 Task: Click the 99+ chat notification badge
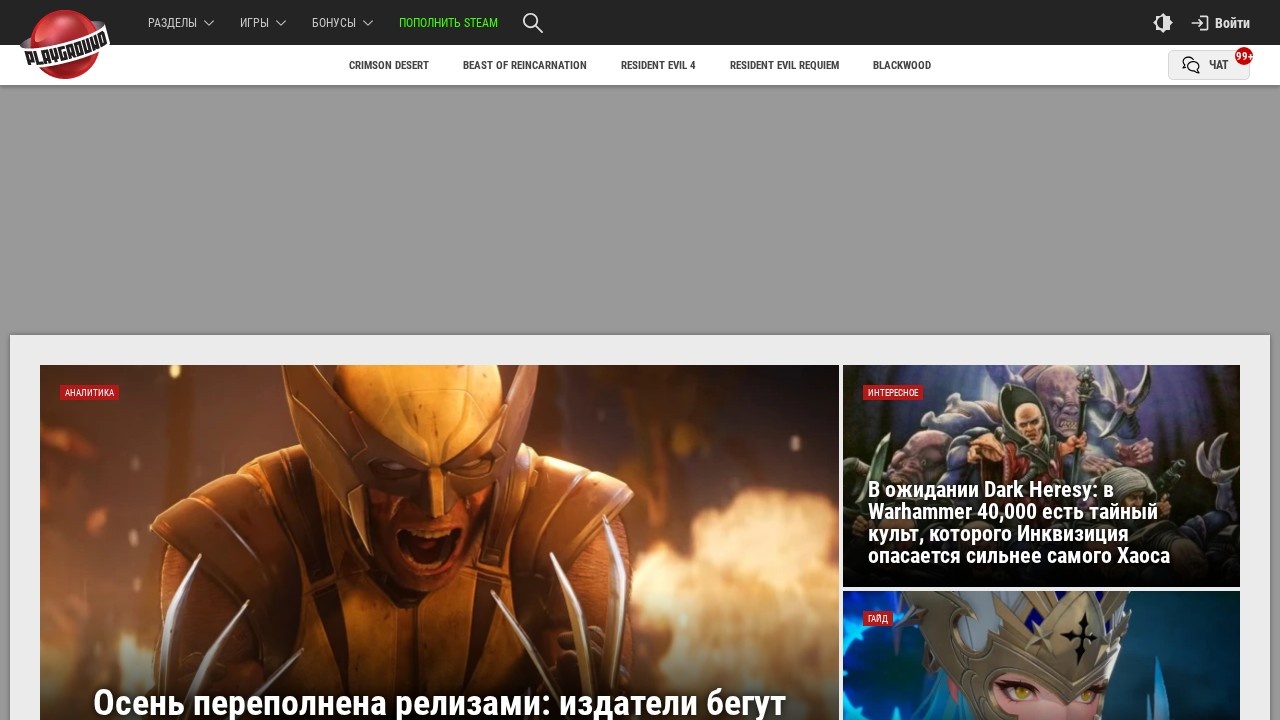coord(1244,56)
